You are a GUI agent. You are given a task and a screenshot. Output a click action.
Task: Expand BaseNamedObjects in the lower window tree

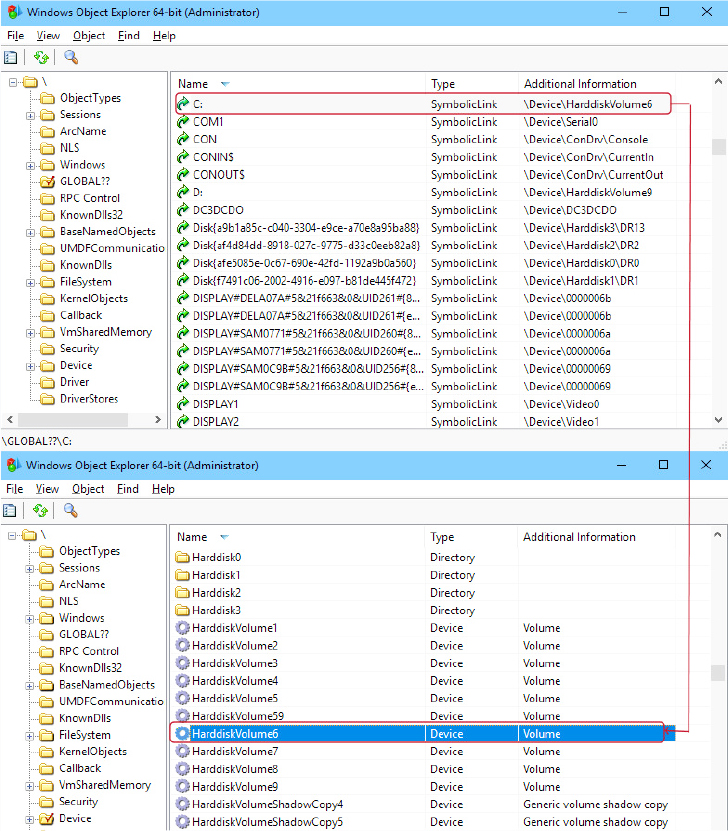pos(31,685)
